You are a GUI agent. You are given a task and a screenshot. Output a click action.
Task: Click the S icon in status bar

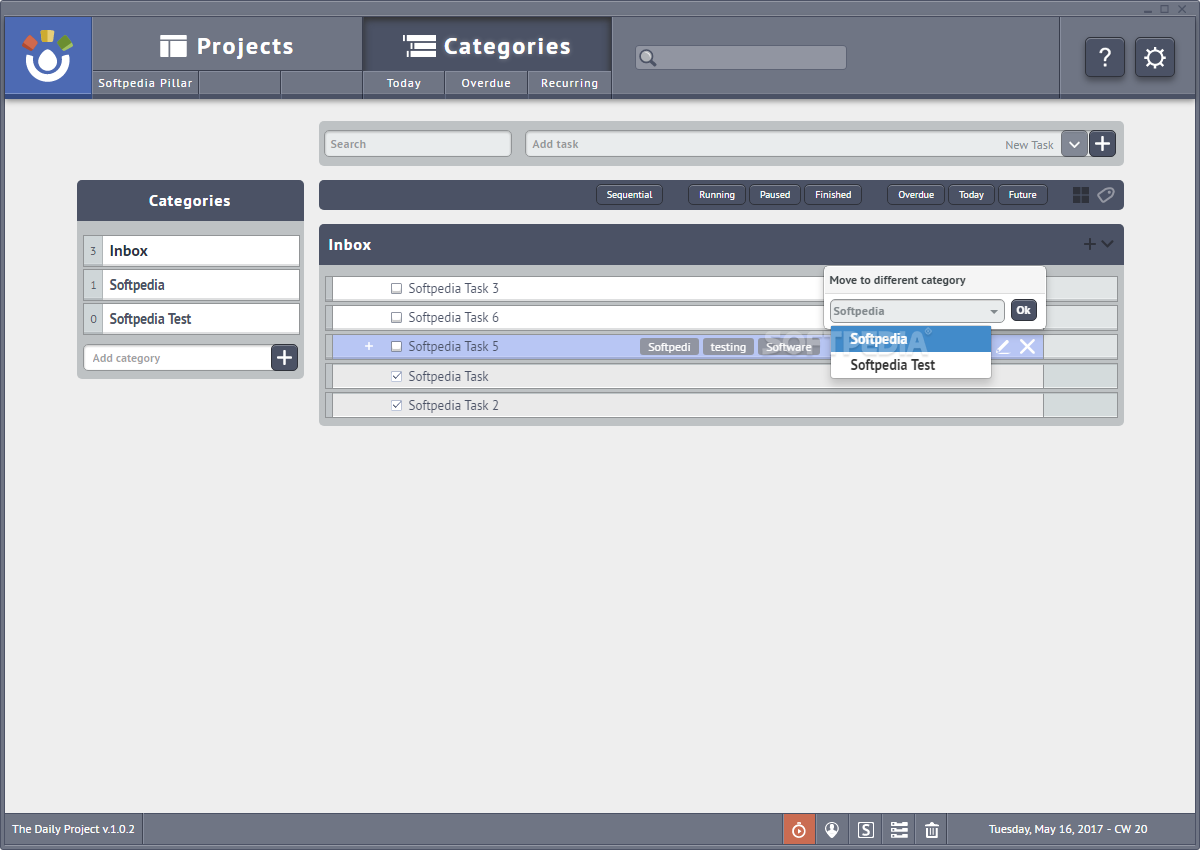pyautogui.click(x=866, y=829)
